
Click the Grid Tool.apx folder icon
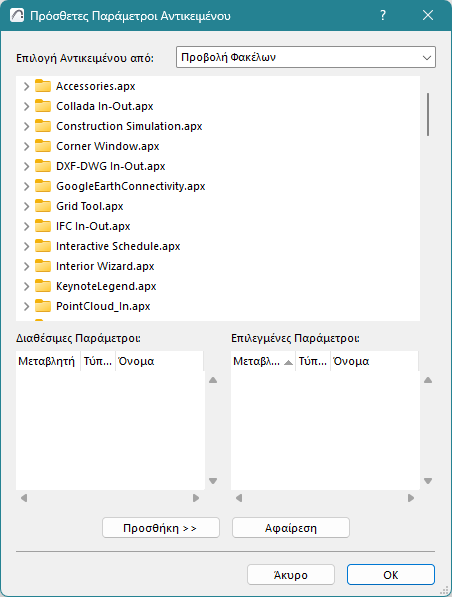[x=43, y=206]
